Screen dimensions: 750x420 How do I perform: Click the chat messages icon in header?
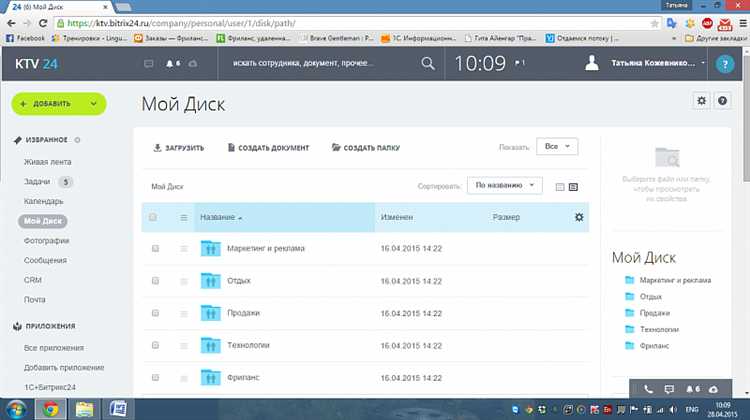pos(149,63)
